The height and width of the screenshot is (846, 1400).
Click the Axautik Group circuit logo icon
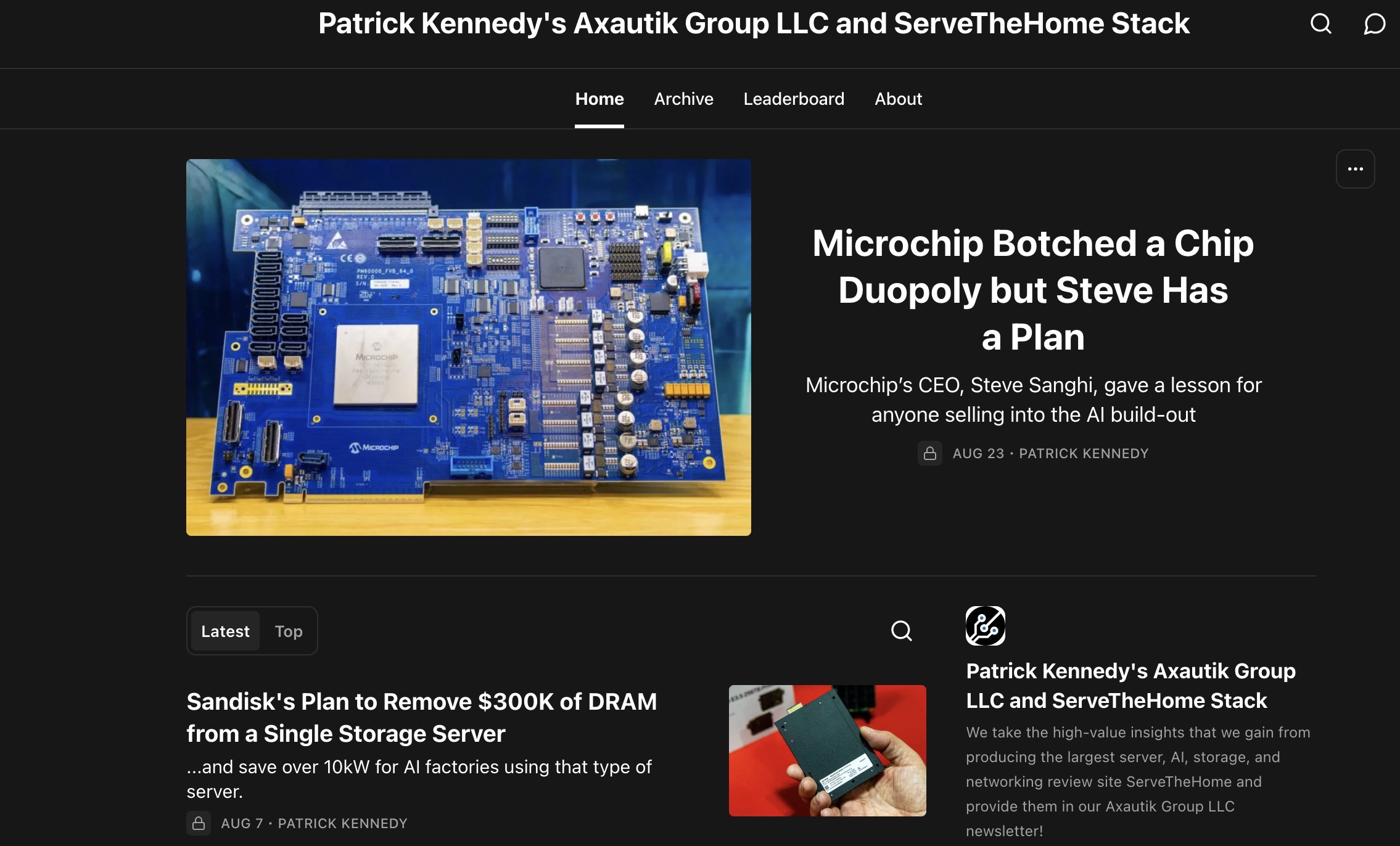click(x=985, y=626)
